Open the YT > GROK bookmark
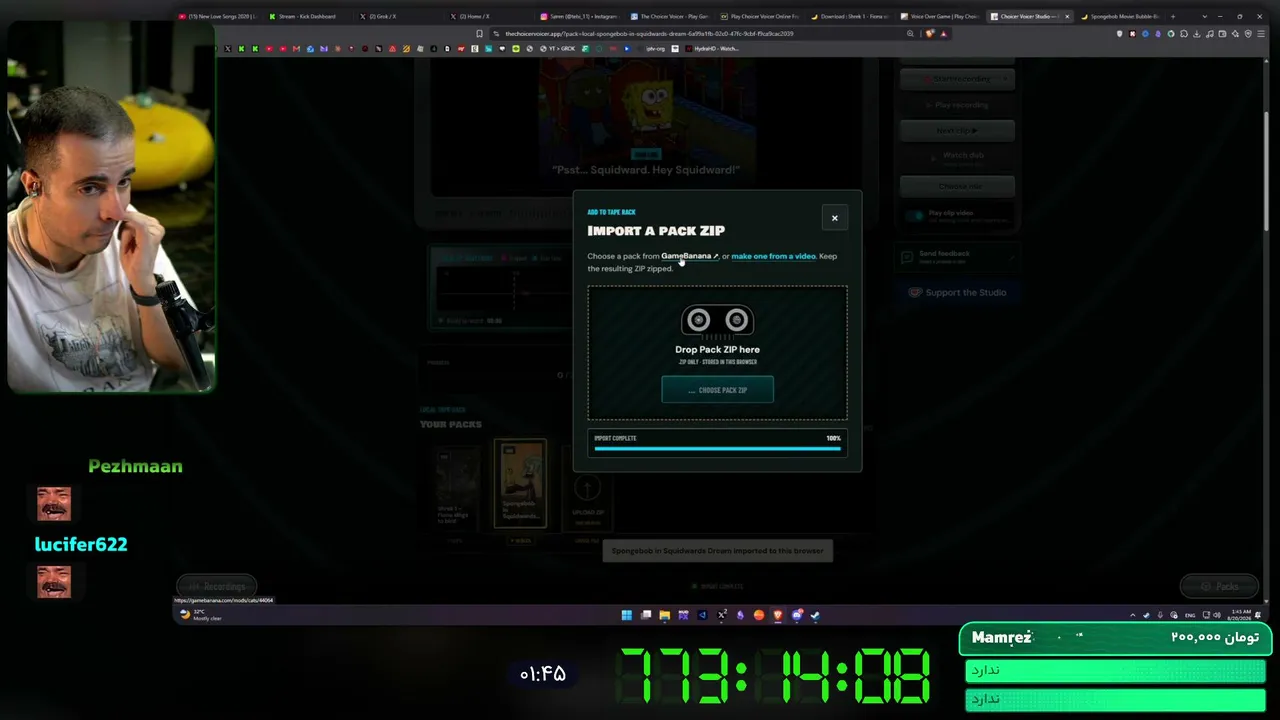 click(559, 48)
